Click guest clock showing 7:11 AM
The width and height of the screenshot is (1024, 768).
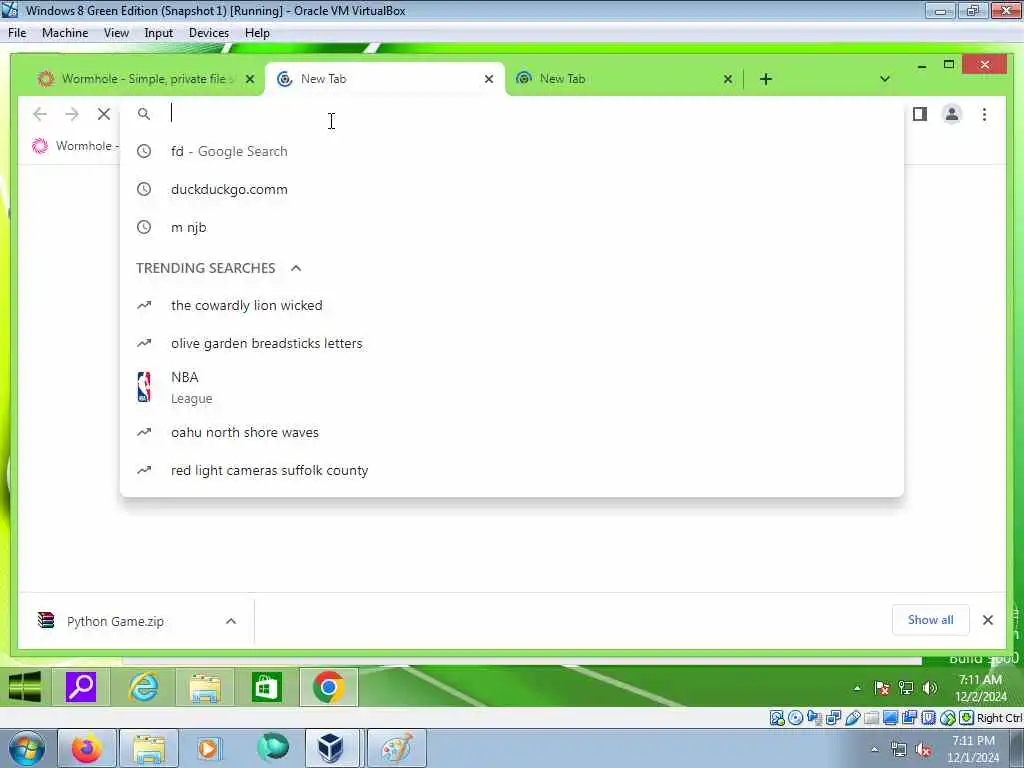click(980, 688)
